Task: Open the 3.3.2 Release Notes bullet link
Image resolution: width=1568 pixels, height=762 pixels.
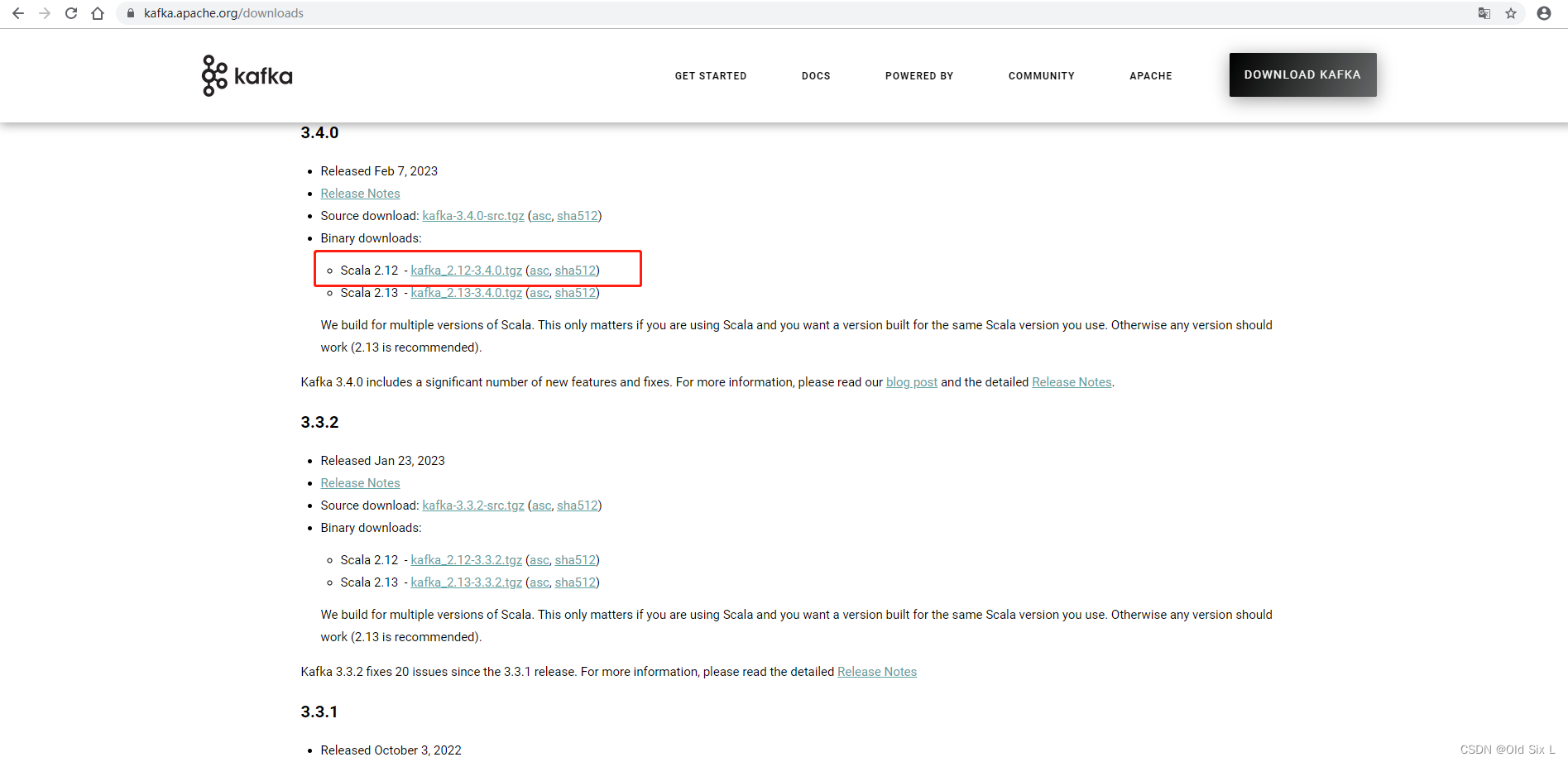Action: (360, 483)
